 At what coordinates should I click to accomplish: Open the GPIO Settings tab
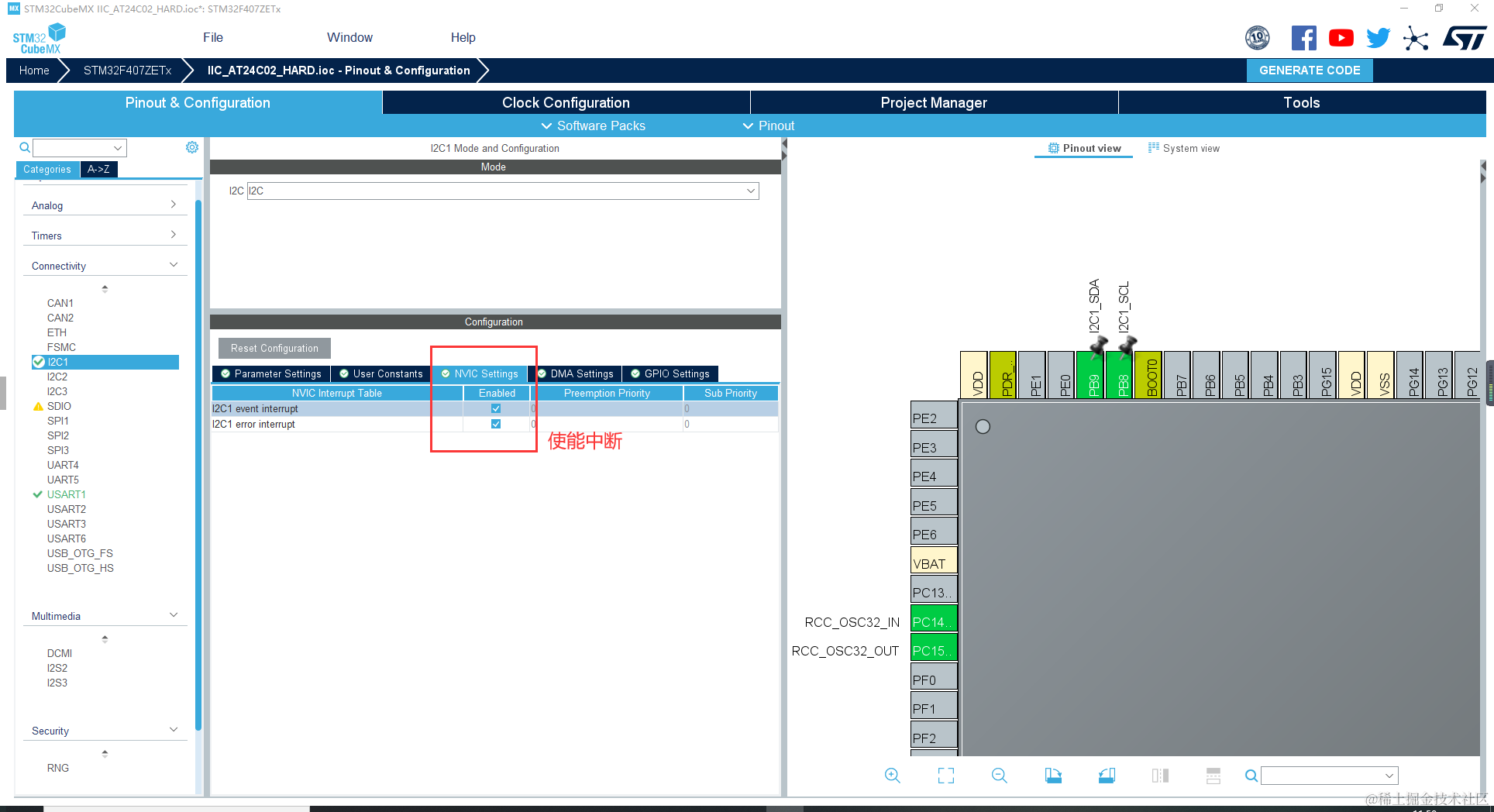(x=670, y=373)
